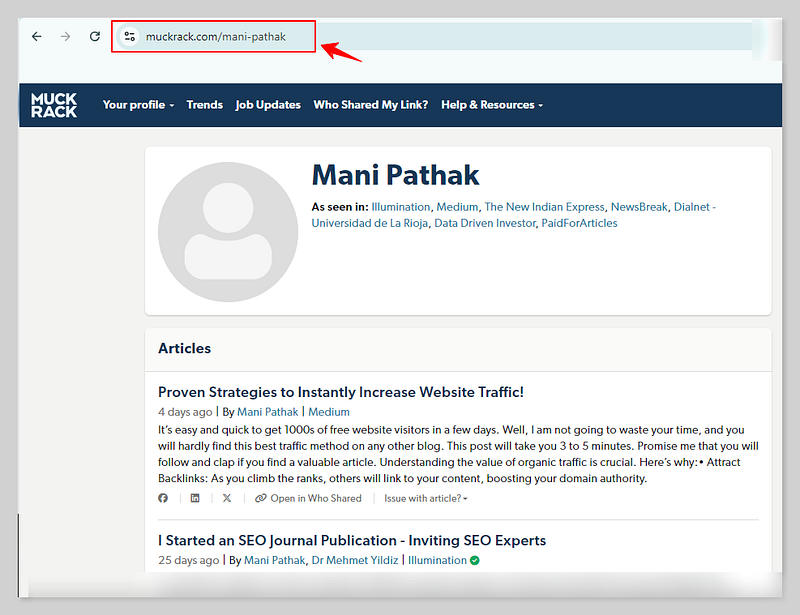800x615 pixels.
Task: Click the default profile avatar image
Action: point(228,232)
